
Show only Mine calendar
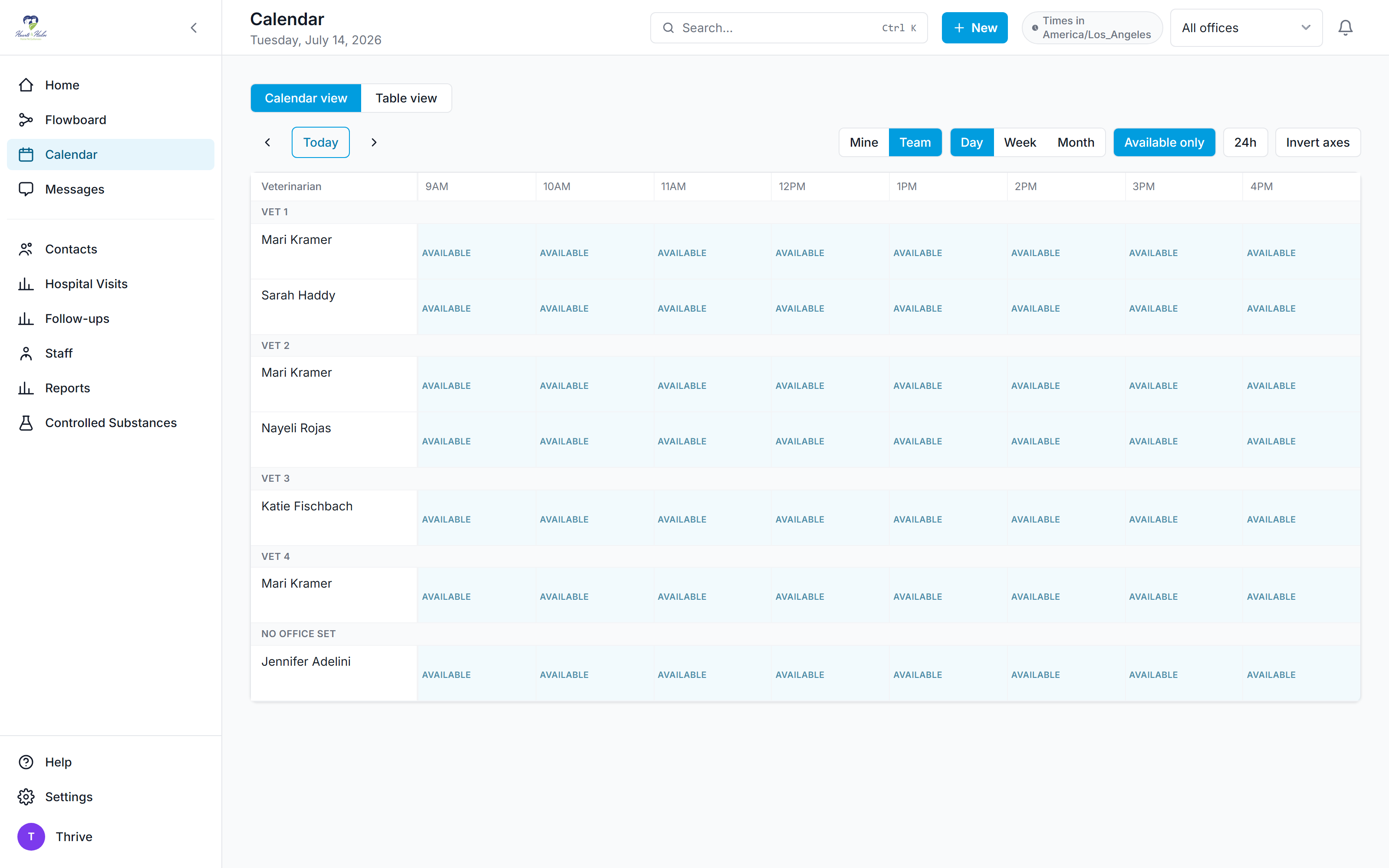[864, 142]
